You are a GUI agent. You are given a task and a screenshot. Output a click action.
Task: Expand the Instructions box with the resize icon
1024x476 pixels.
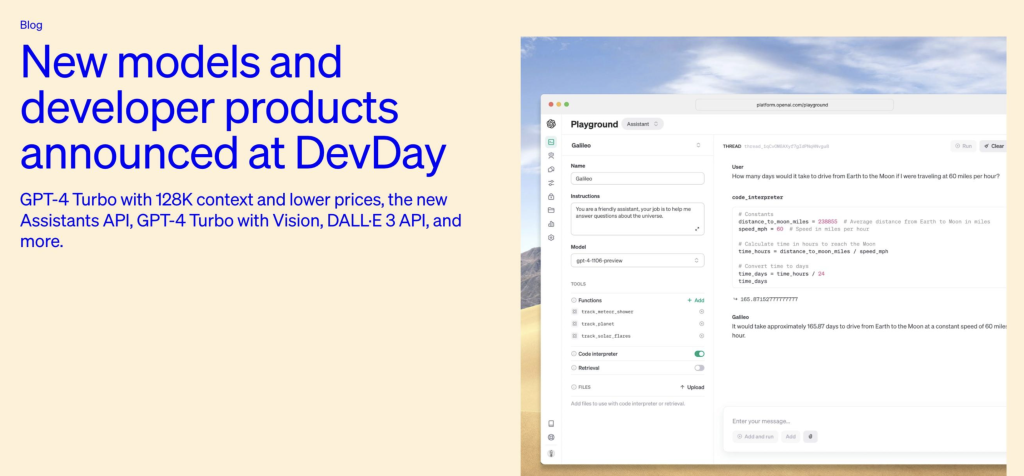[x=697, y=229]
